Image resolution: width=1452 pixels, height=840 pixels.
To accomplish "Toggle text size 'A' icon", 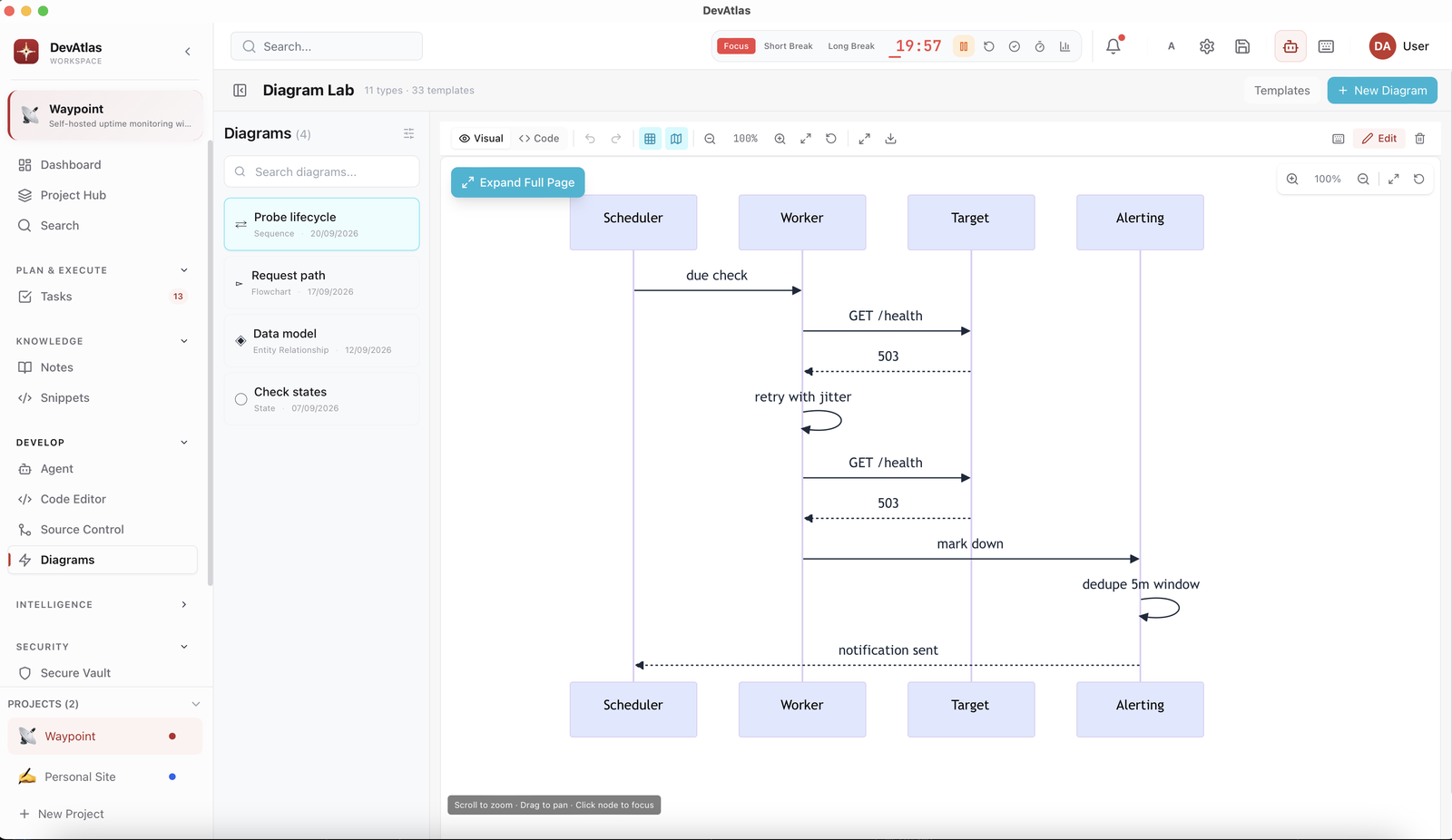I will 1172,46.
